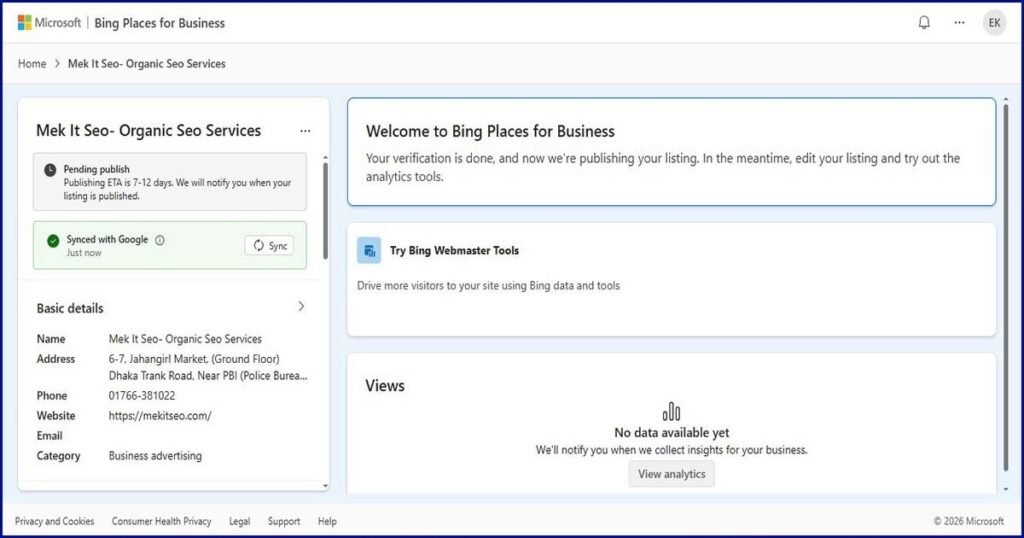Click breadcrumb Mek It Seo- Organic Seo Services
This screenshot has height=538, width=1024.
pyautogui.click(x=147, y=63)
